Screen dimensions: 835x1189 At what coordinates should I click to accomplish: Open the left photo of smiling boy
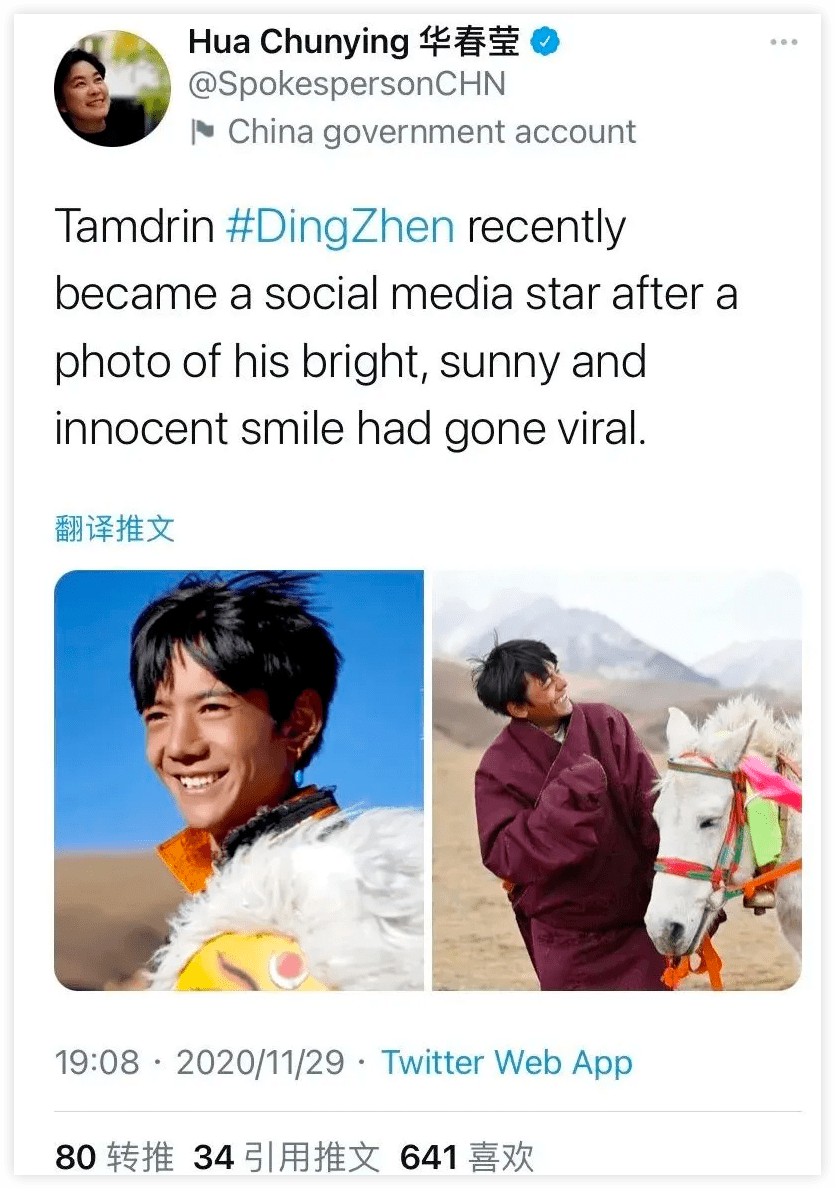pyautogui.click(x=239, y=780)
